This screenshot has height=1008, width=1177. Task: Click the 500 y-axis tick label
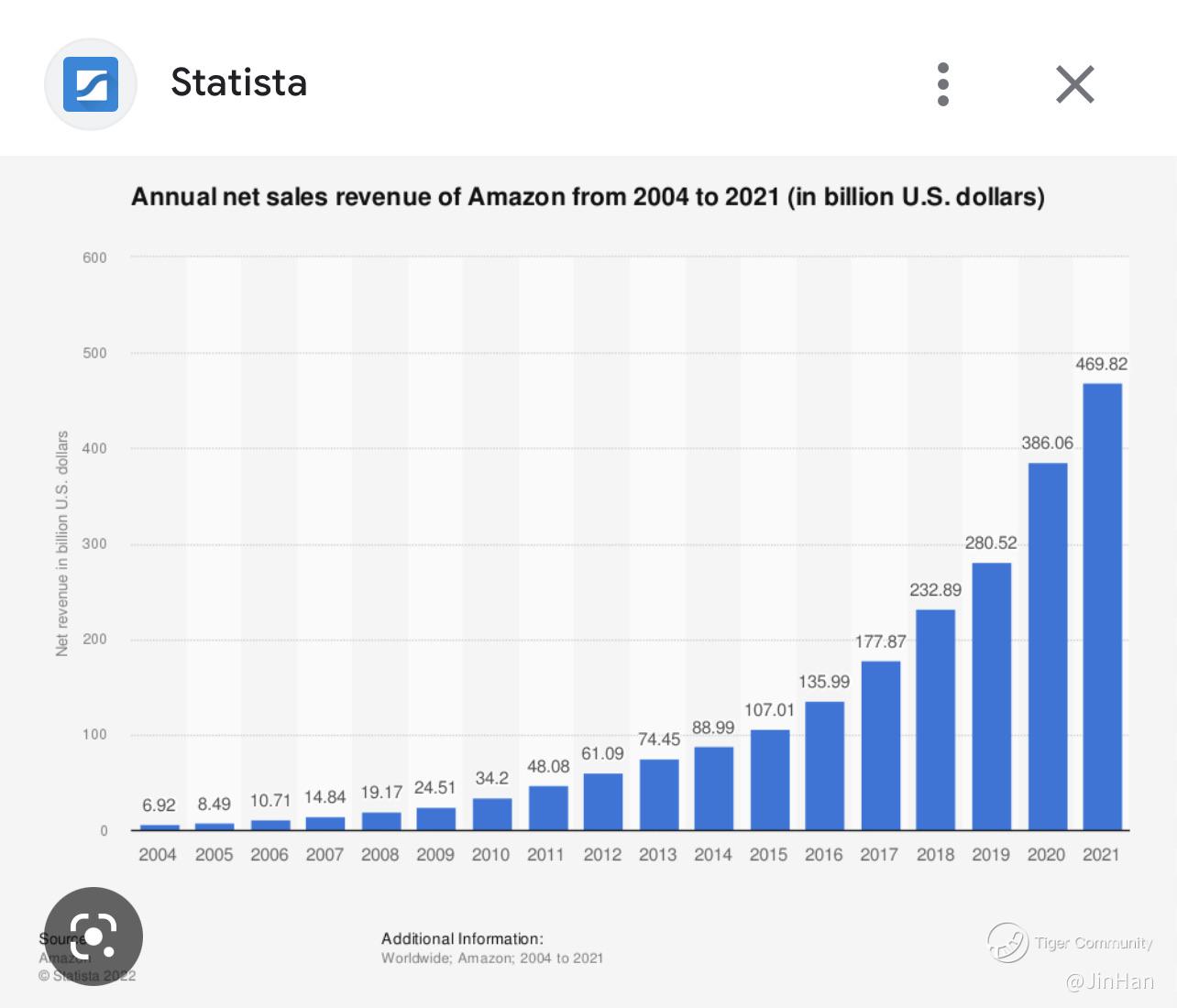coord(94,353)
